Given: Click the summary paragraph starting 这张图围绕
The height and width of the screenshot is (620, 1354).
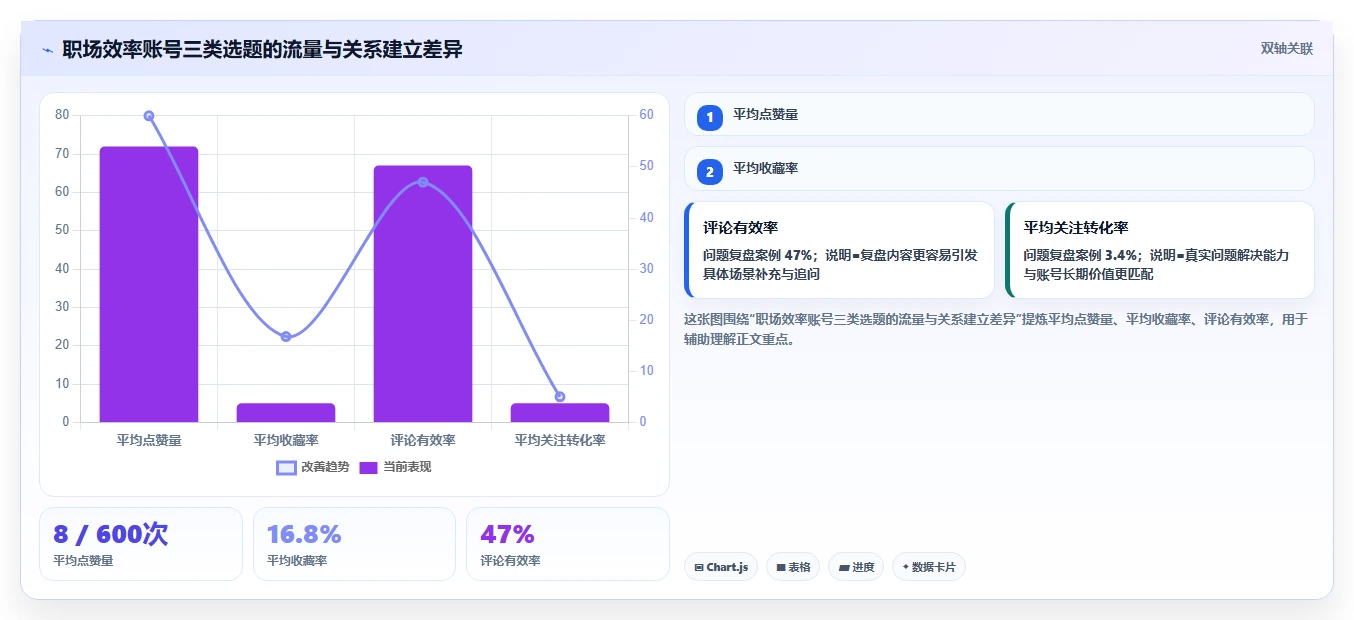Looking at the screenshot, I should 995,329.
